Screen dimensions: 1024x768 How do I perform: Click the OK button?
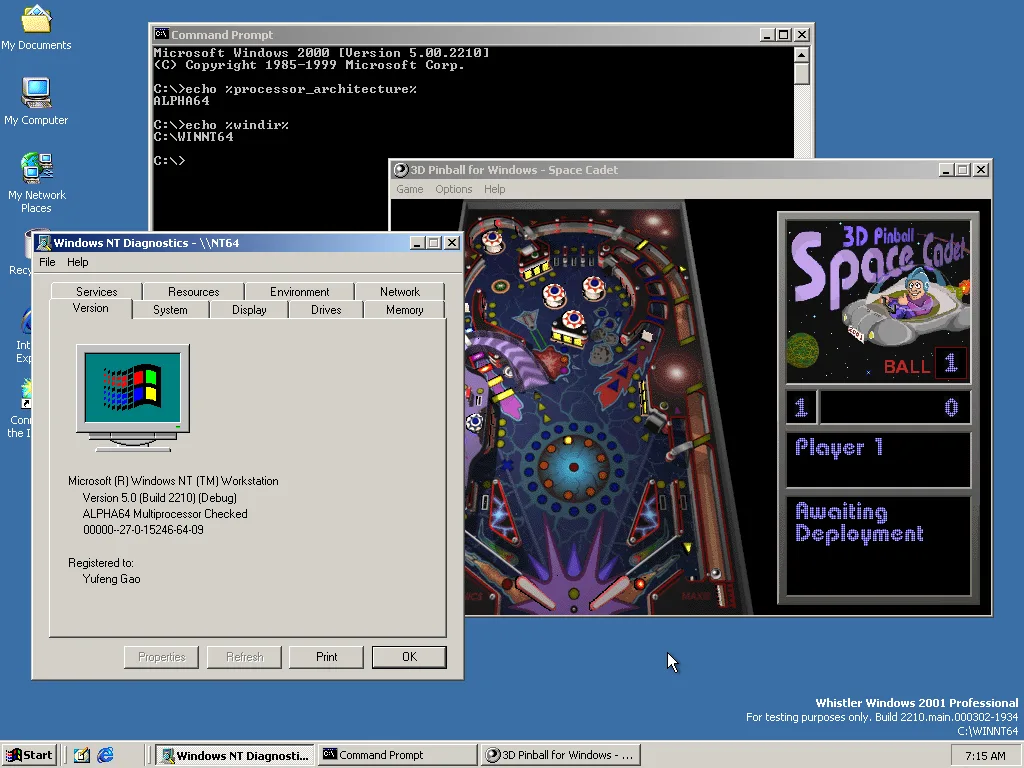click(409, 657)
